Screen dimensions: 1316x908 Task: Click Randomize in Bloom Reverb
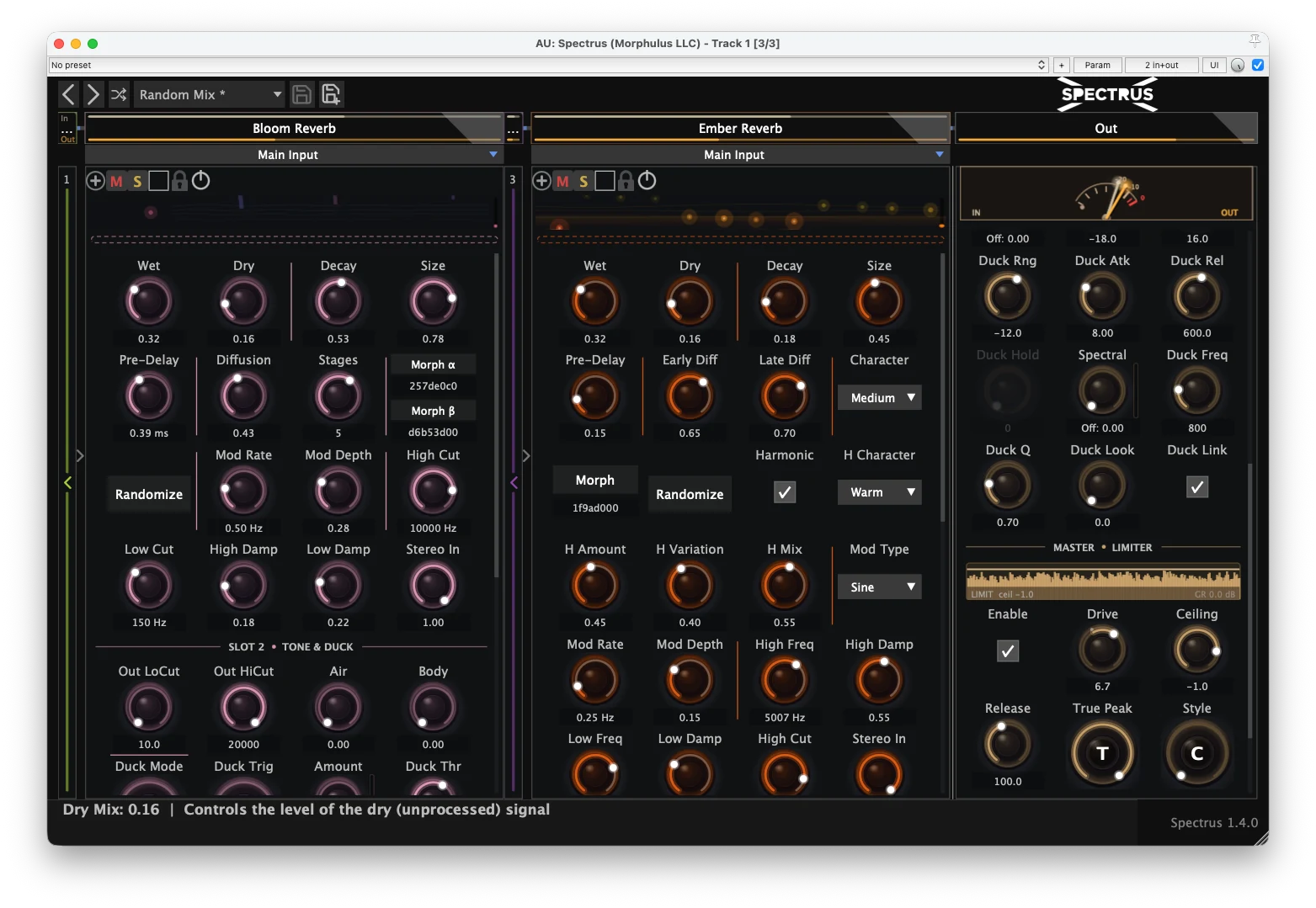click(x=149, y=494)
